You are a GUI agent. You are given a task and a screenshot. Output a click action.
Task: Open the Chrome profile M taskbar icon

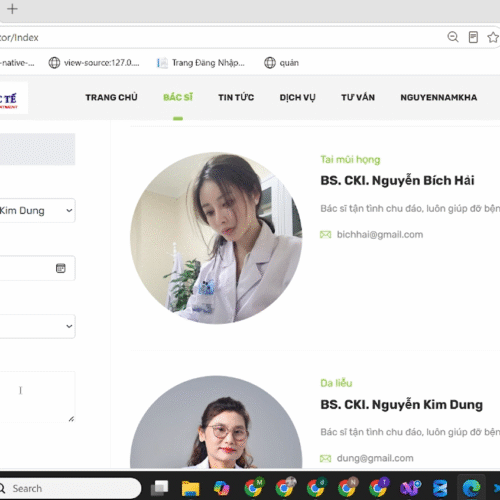click(x=254, y=487)
